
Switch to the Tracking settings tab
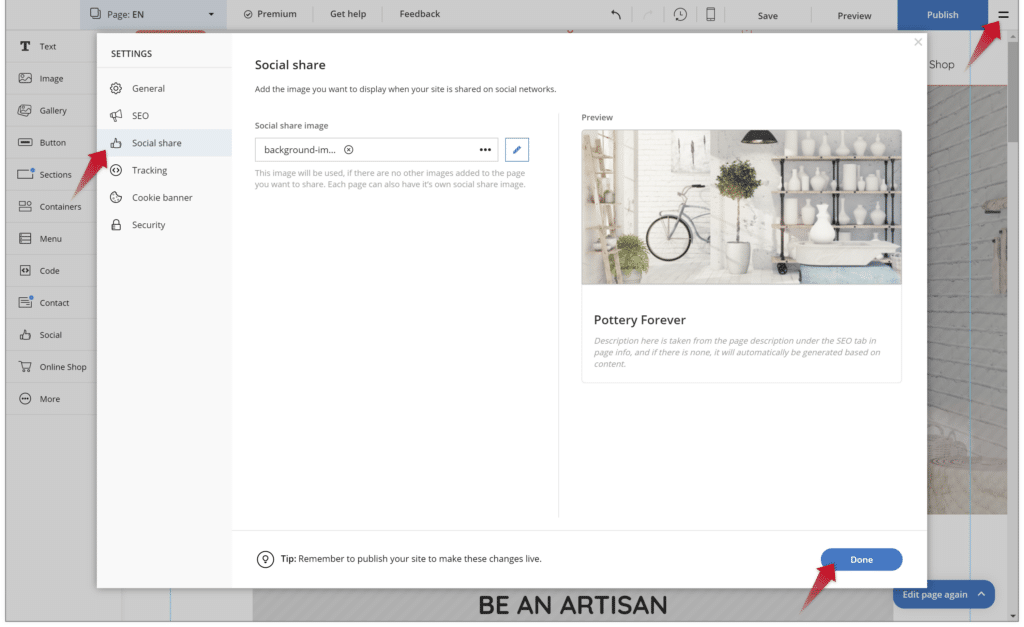[x=149, y=170]
